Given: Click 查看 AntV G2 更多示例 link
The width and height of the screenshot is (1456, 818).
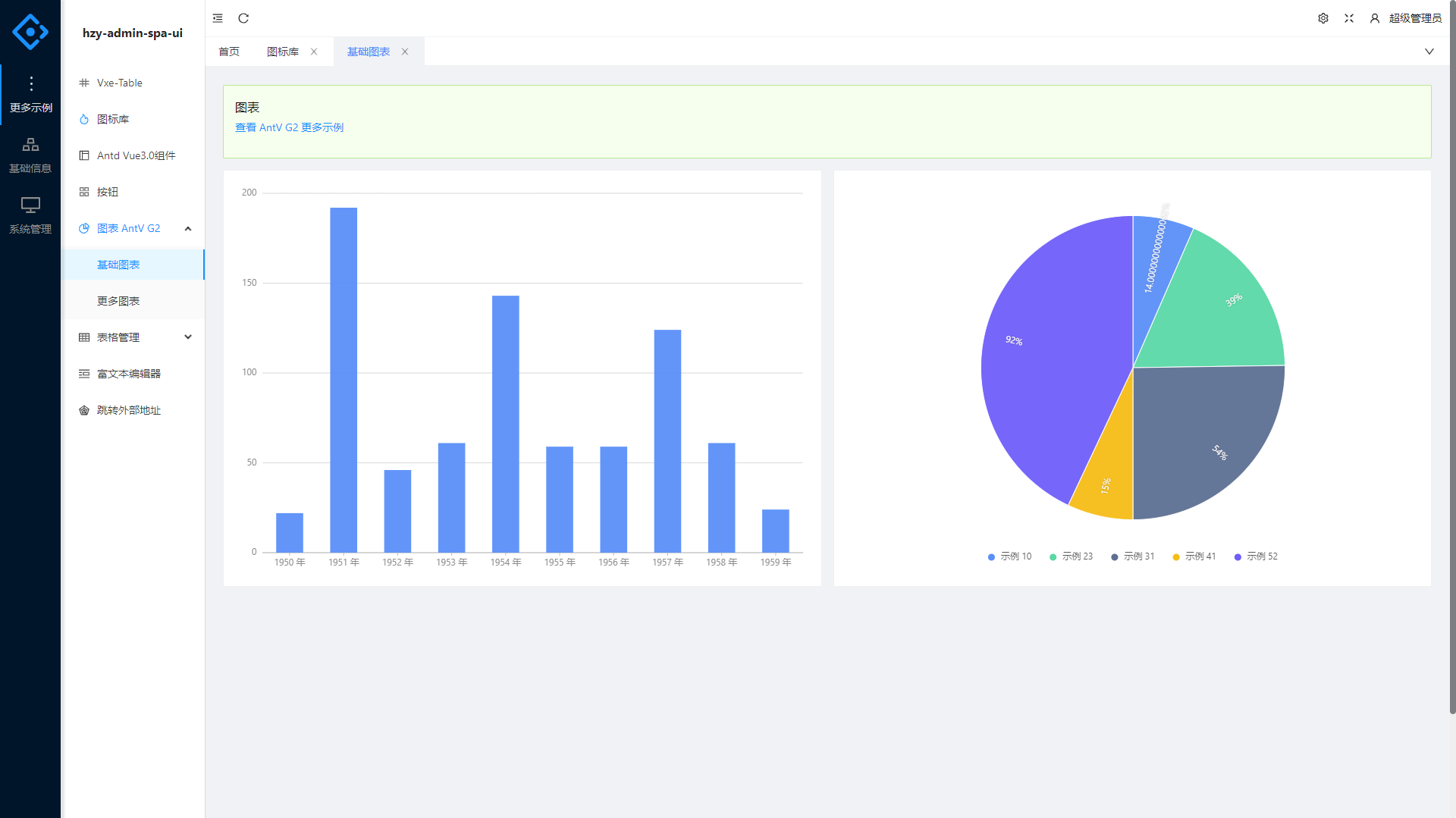Looking at the screenshot, I should (x=289, y=127).
